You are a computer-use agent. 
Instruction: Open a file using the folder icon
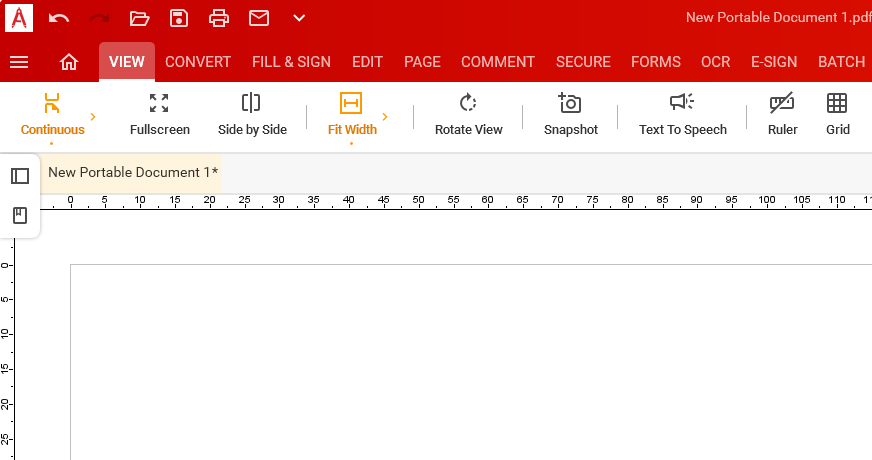[139, 18]
